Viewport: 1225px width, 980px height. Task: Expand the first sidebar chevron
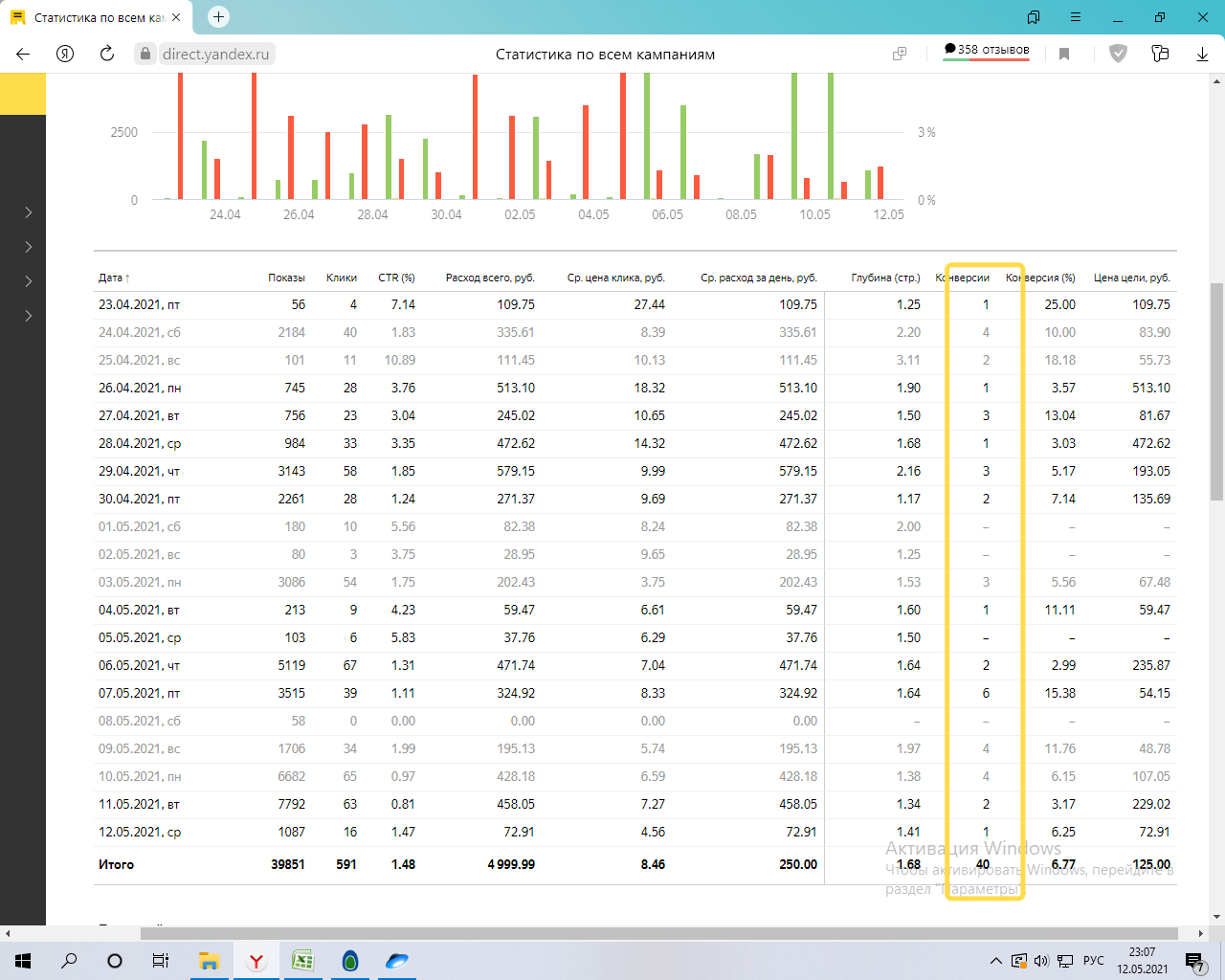pyautogui.click(x=29, y=212)
